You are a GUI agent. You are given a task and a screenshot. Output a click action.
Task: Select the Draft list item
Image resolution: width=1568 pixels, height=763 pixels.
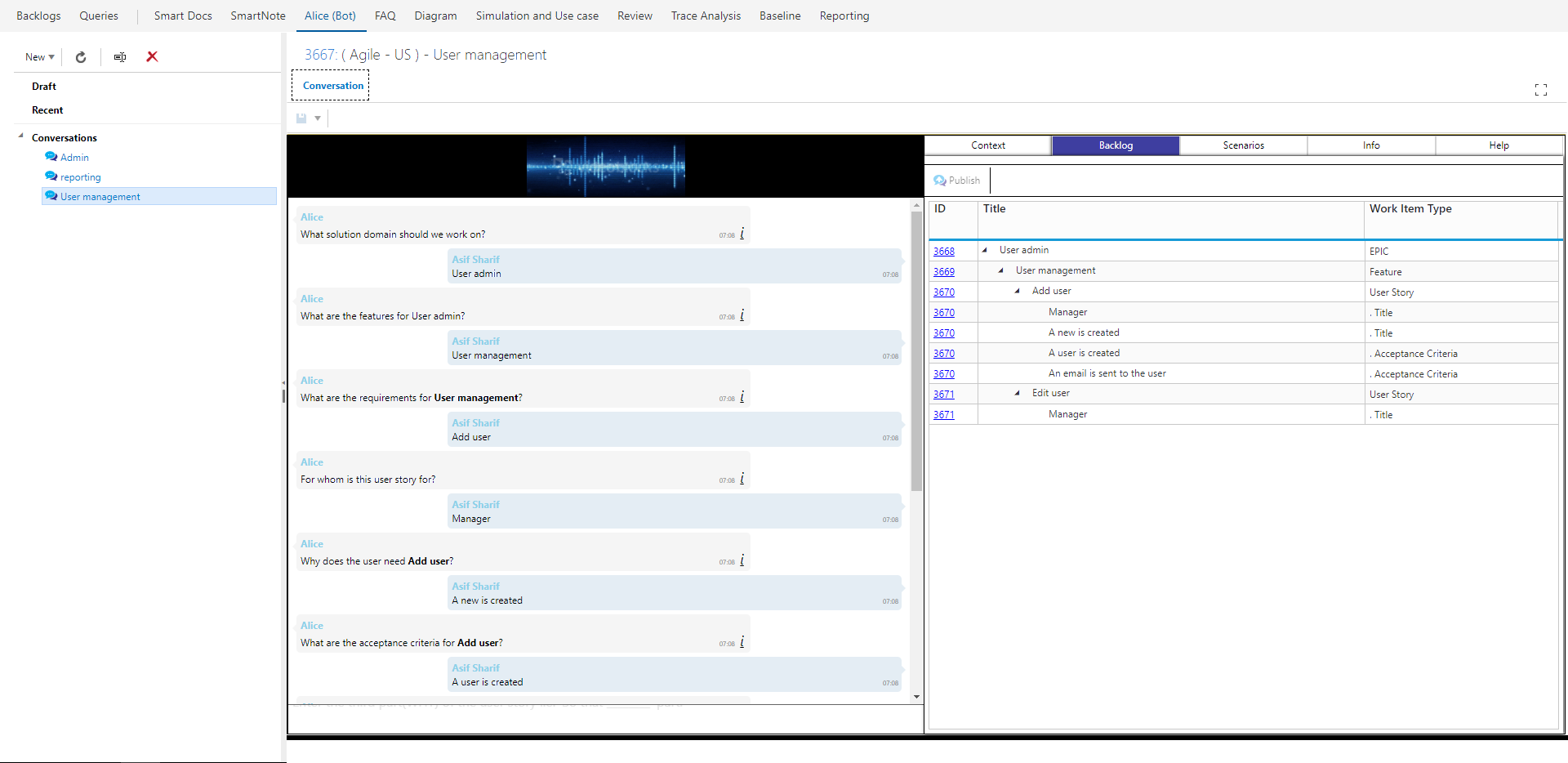tap(44, 86)
